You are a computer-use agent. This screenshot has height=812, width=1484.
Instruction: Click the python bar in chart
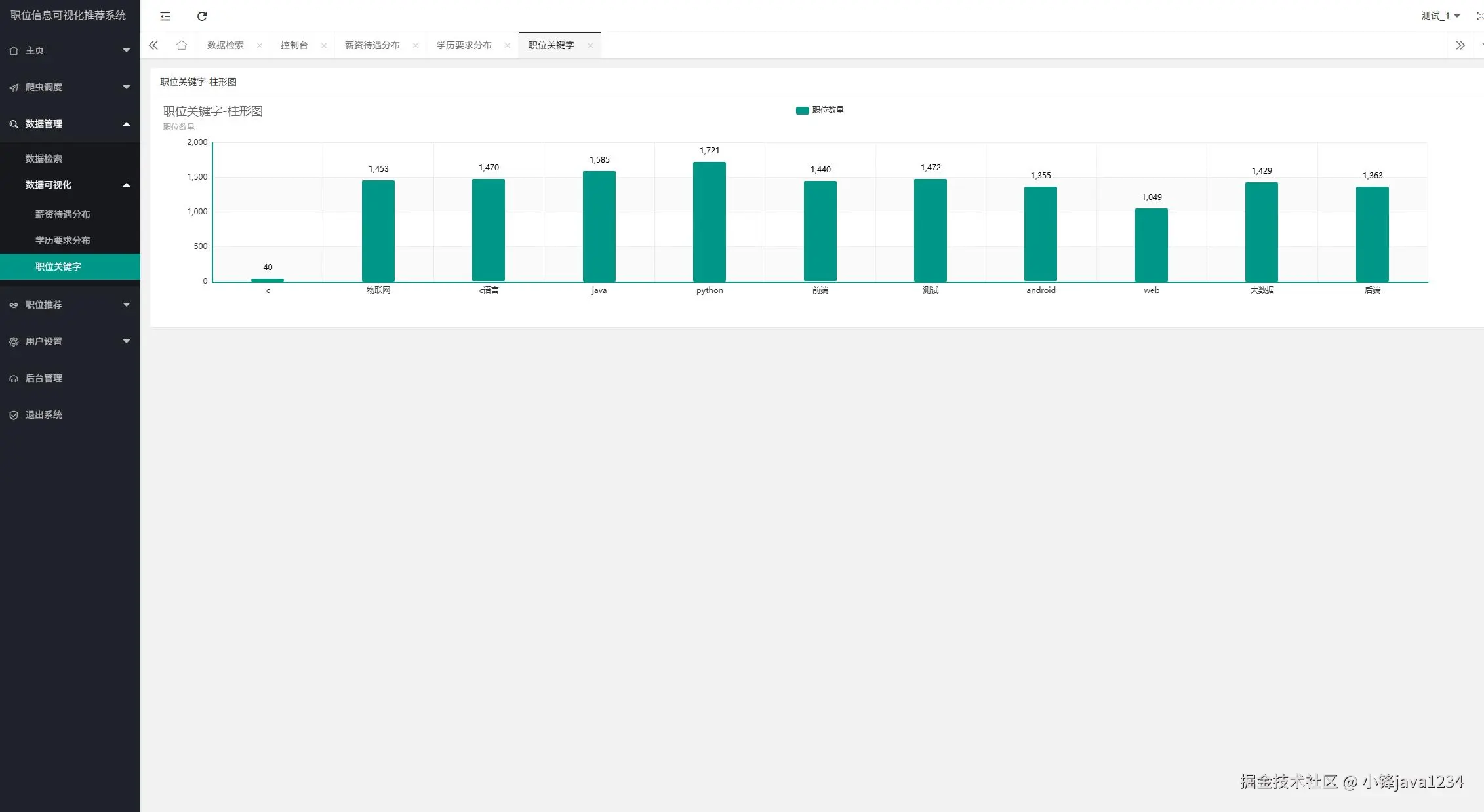[709, 223]
